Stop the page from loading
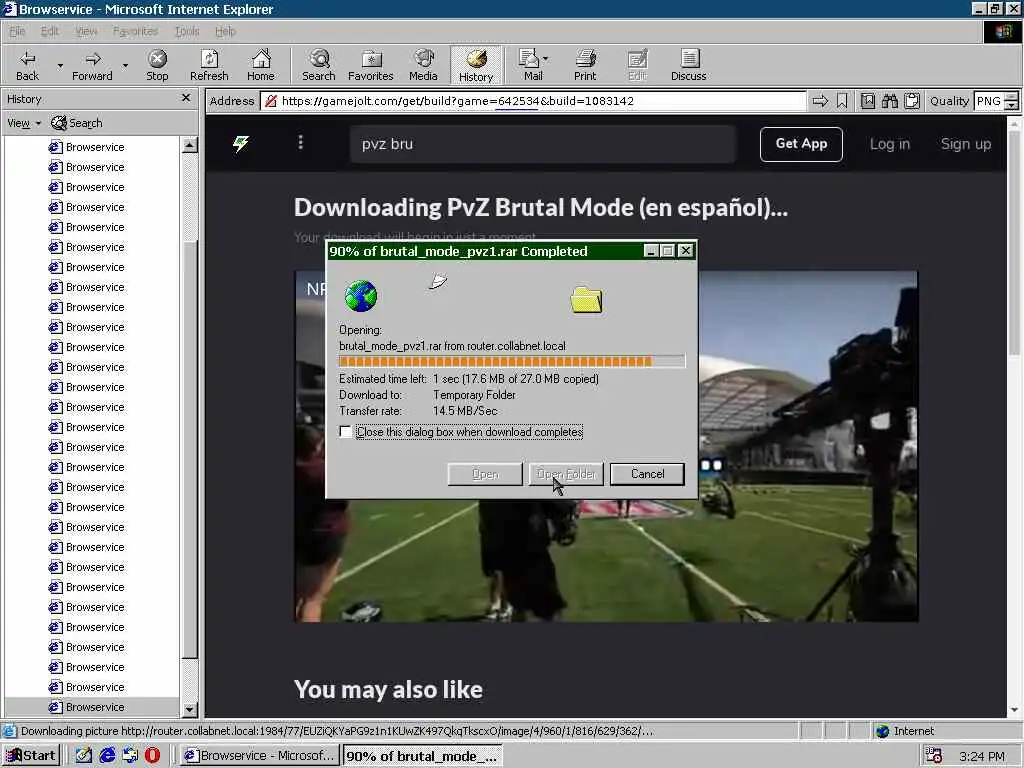1024x768 pixels. click(x=157, y=65)
